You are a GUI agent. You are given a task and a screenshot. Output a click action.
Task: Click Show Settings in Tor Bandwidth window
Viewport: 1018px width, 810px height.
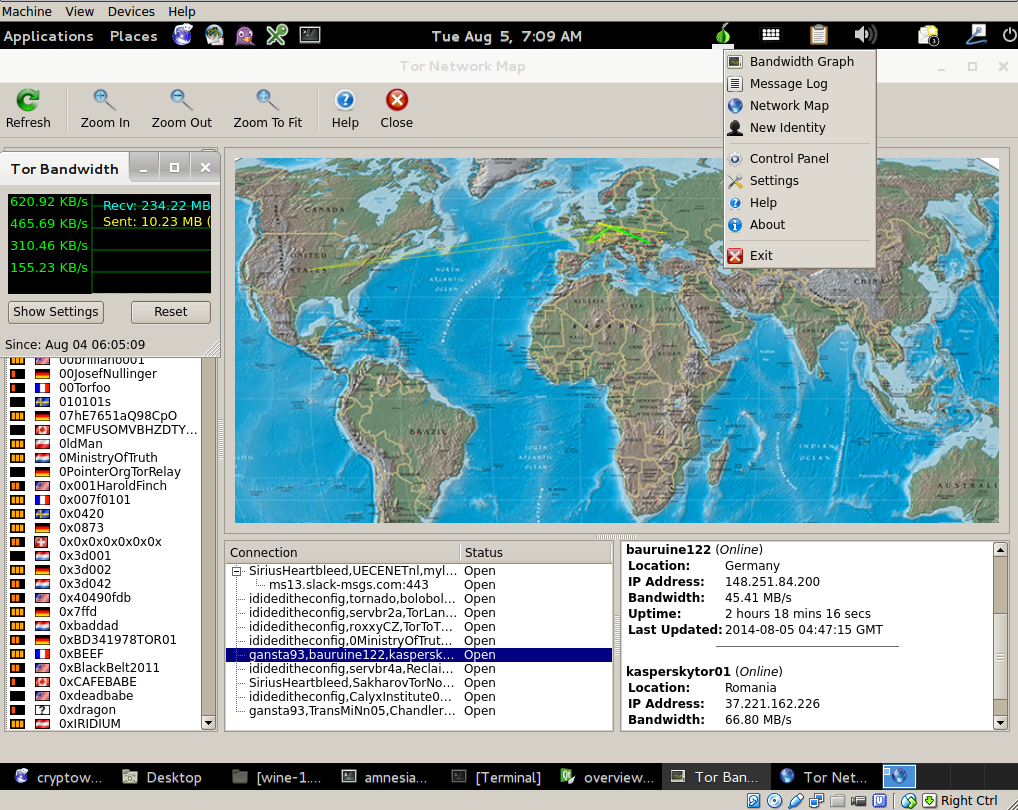pos(56,312)
